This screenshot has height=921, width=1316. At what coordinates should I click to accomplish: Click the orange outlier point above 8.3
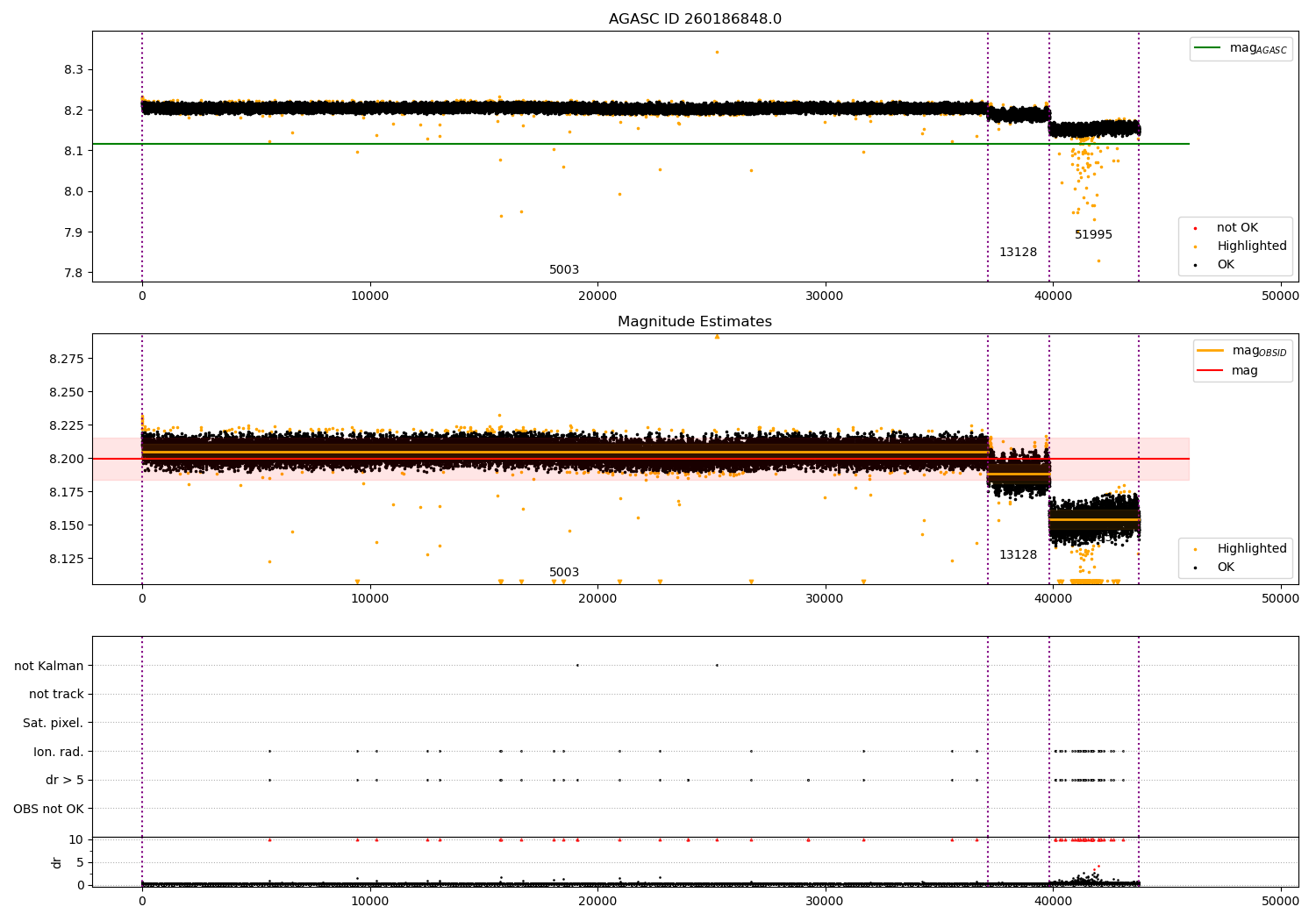717,52
